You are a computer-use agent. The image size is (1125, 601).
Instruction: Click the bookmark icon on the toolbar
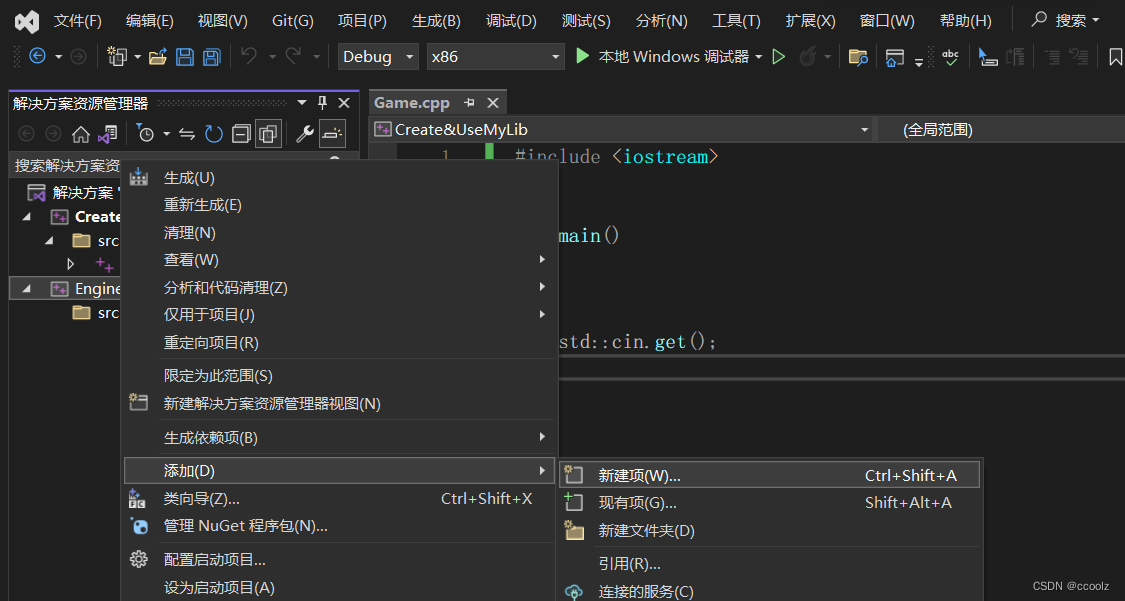1115,57
